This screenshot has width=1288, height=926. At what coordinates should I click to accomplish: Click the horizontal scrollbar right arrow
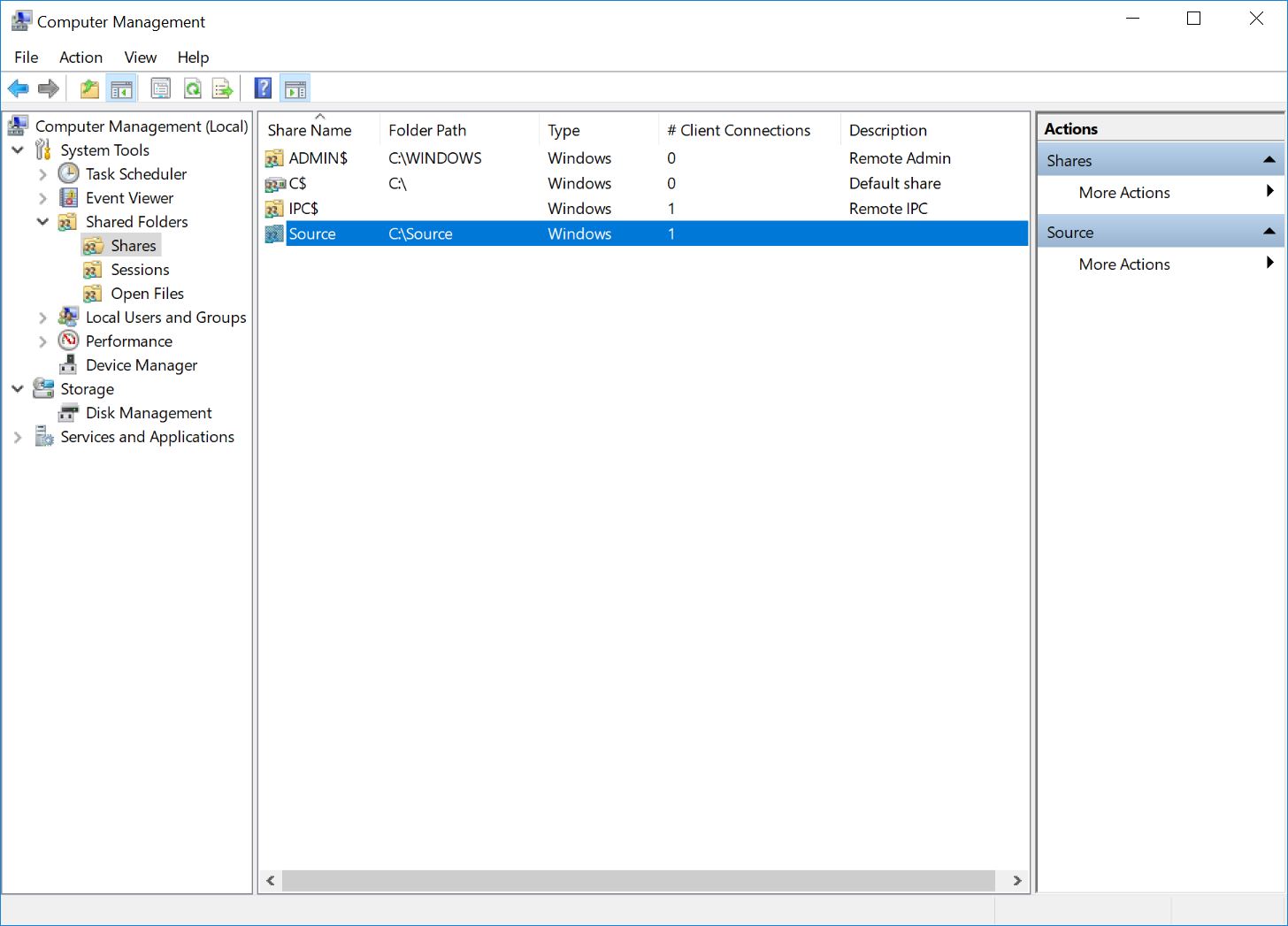pos(1016,881)
